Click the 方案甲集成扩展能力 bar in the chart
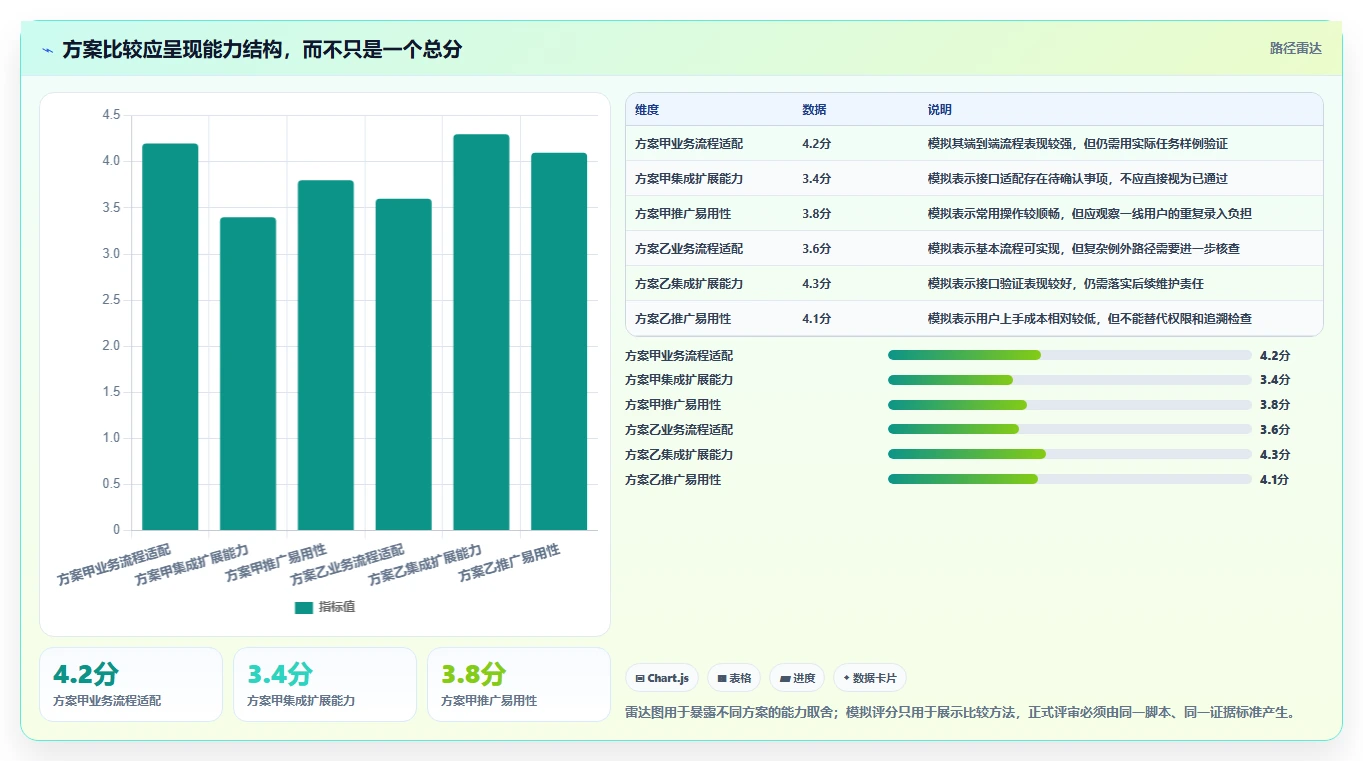 [248, 374]
